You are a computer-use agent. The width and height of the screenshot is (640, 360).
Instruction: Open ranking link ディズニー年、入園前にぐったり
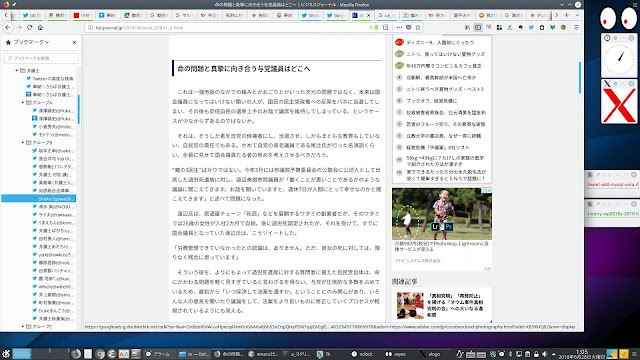(440, 42)
